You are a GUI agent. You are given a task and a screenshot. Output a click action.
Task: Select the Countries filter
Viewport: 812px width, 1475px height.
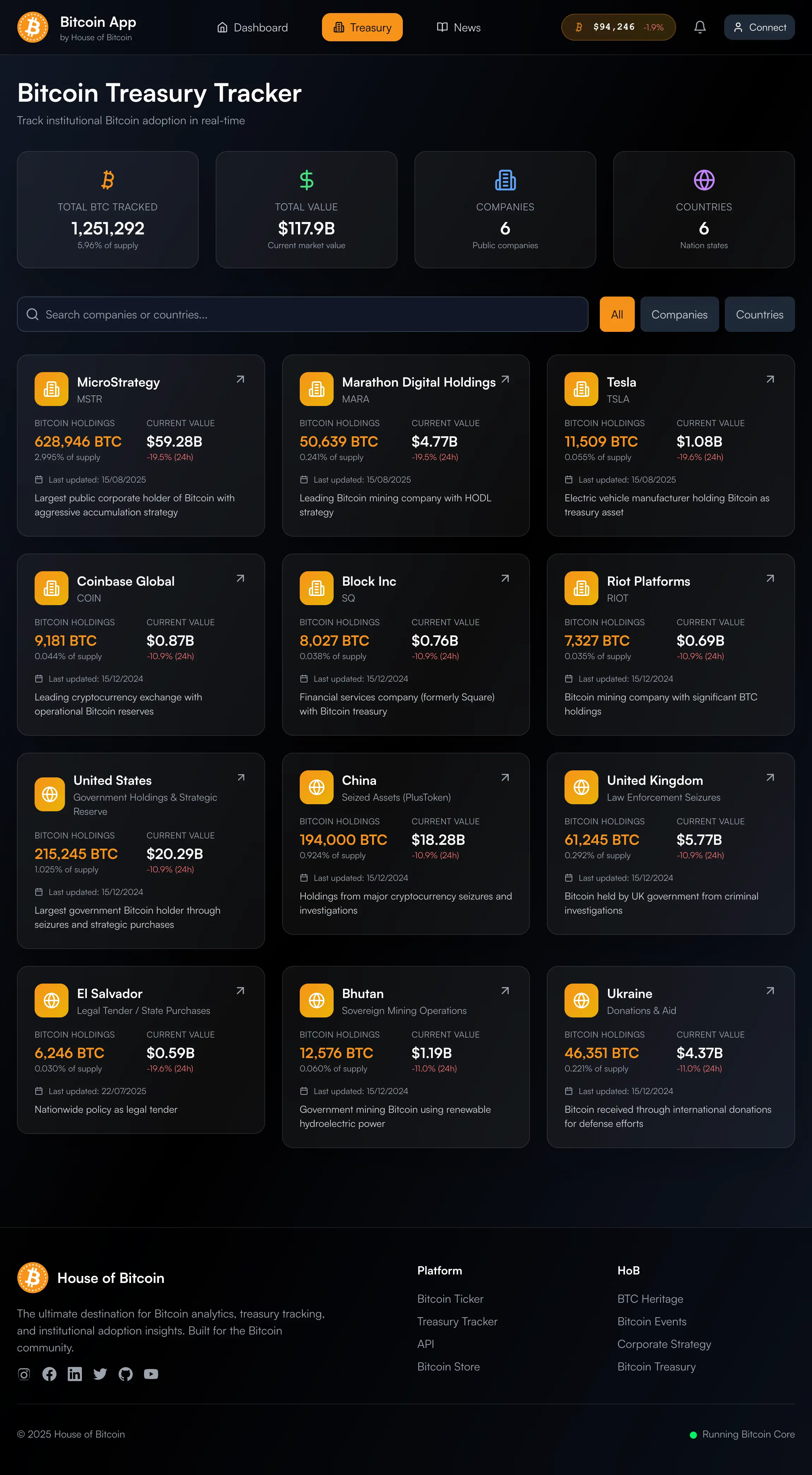click(x=760, y=314)
